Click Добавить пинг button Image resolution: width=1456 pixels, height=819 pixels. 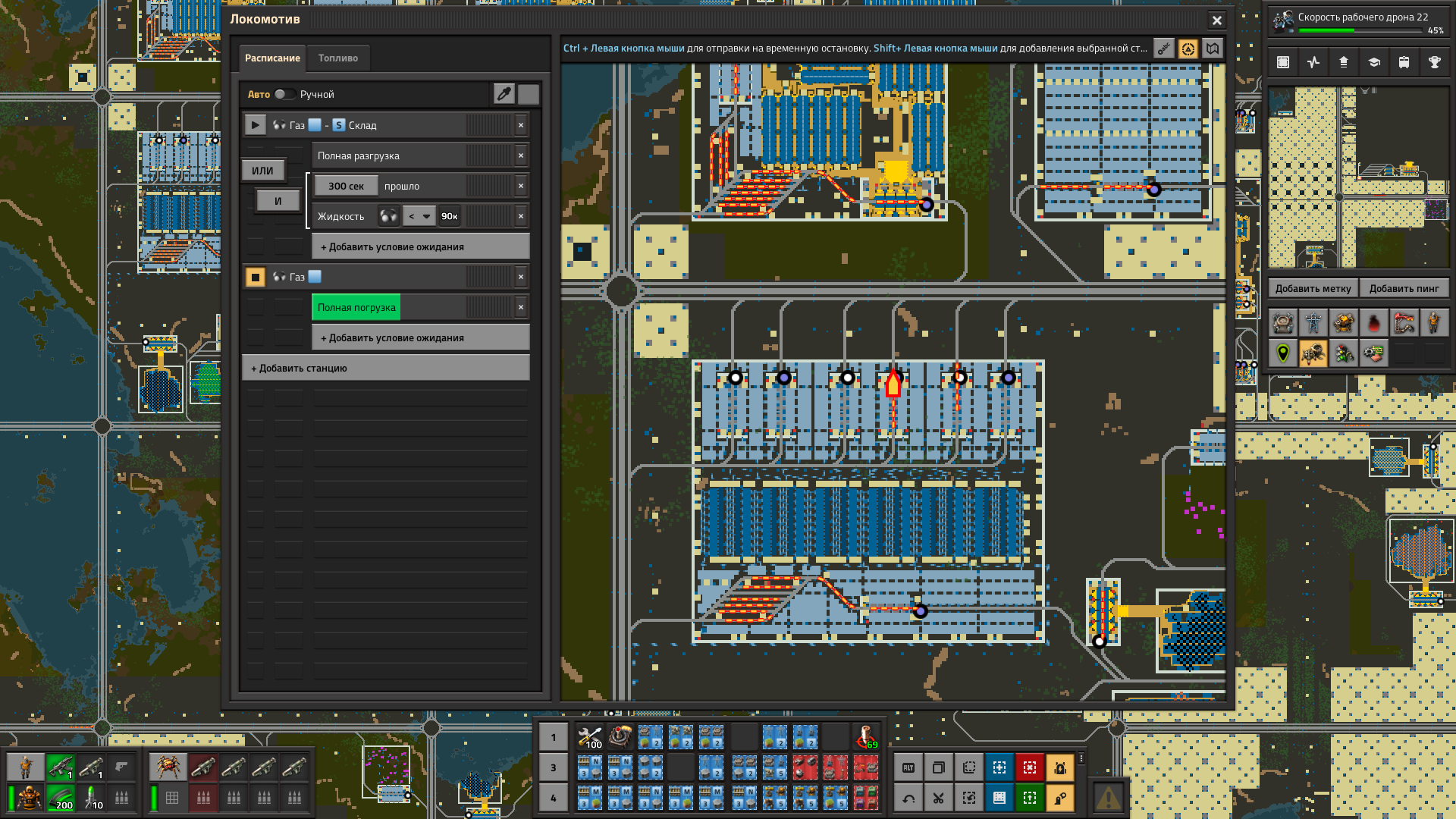[x=1404, y=288]
